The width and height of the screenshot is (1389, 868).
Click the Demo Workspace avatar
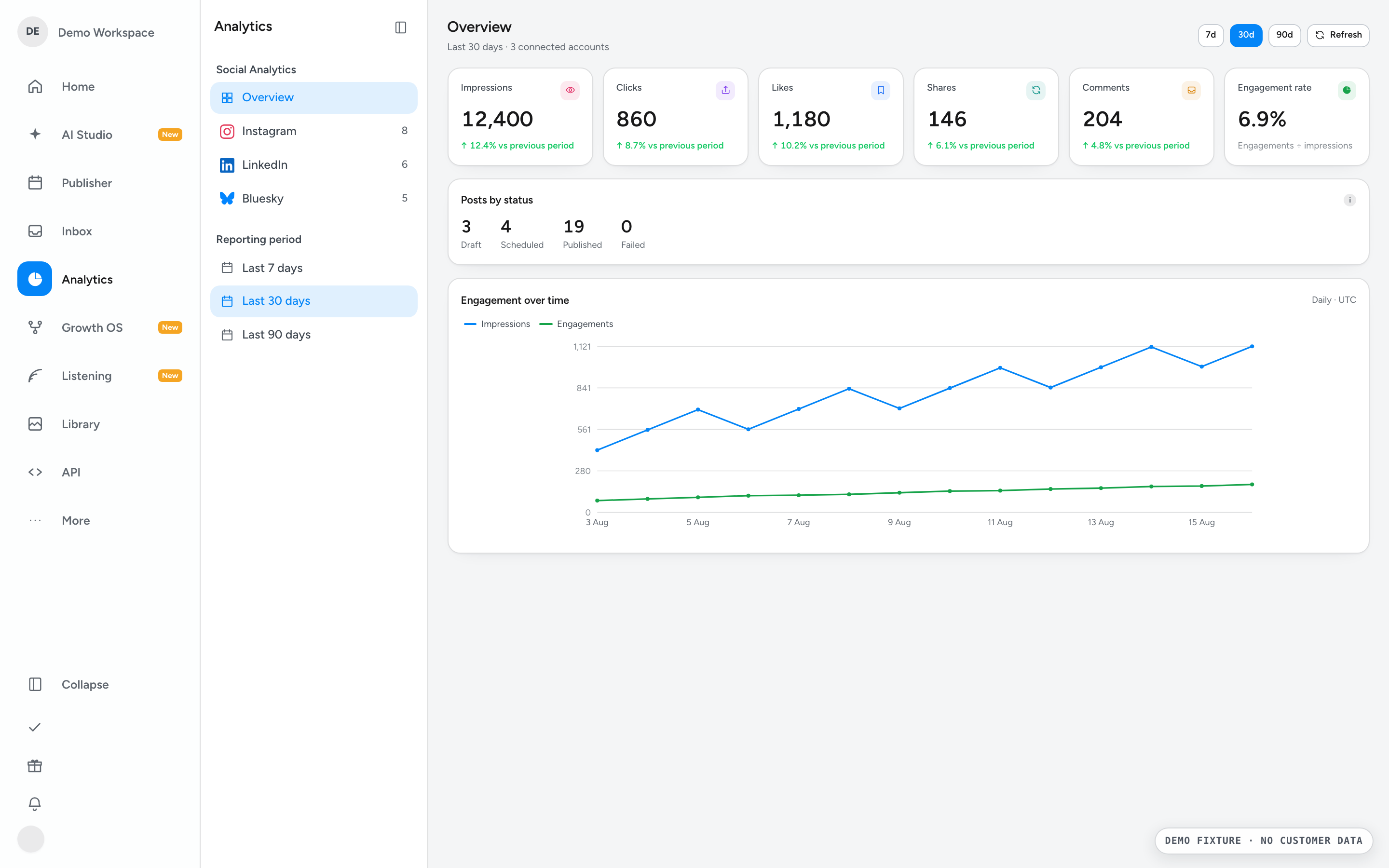coord(33,31)
